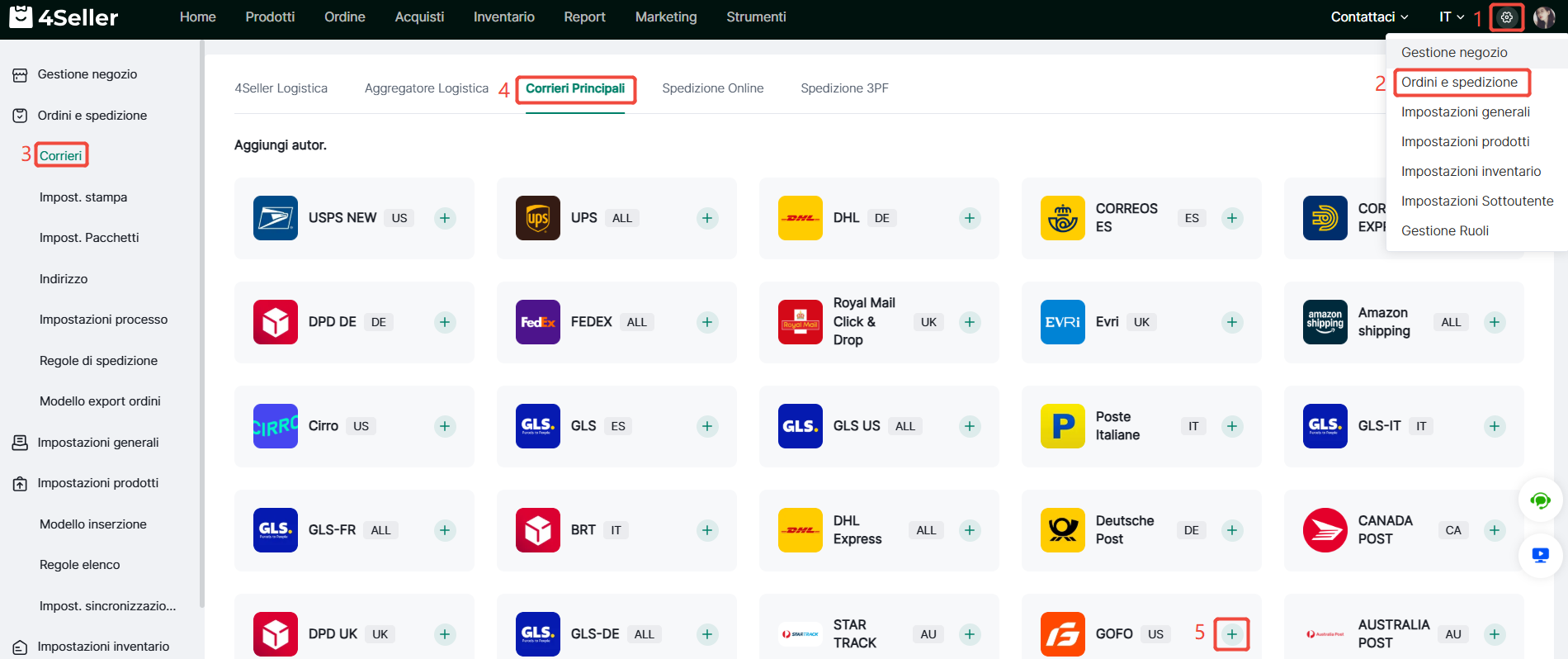Image resolution: width=1568 pixels, height=659 pixels.
Task: Open Regole di spedizione in the sidebar
Action: tap(98, 361)
